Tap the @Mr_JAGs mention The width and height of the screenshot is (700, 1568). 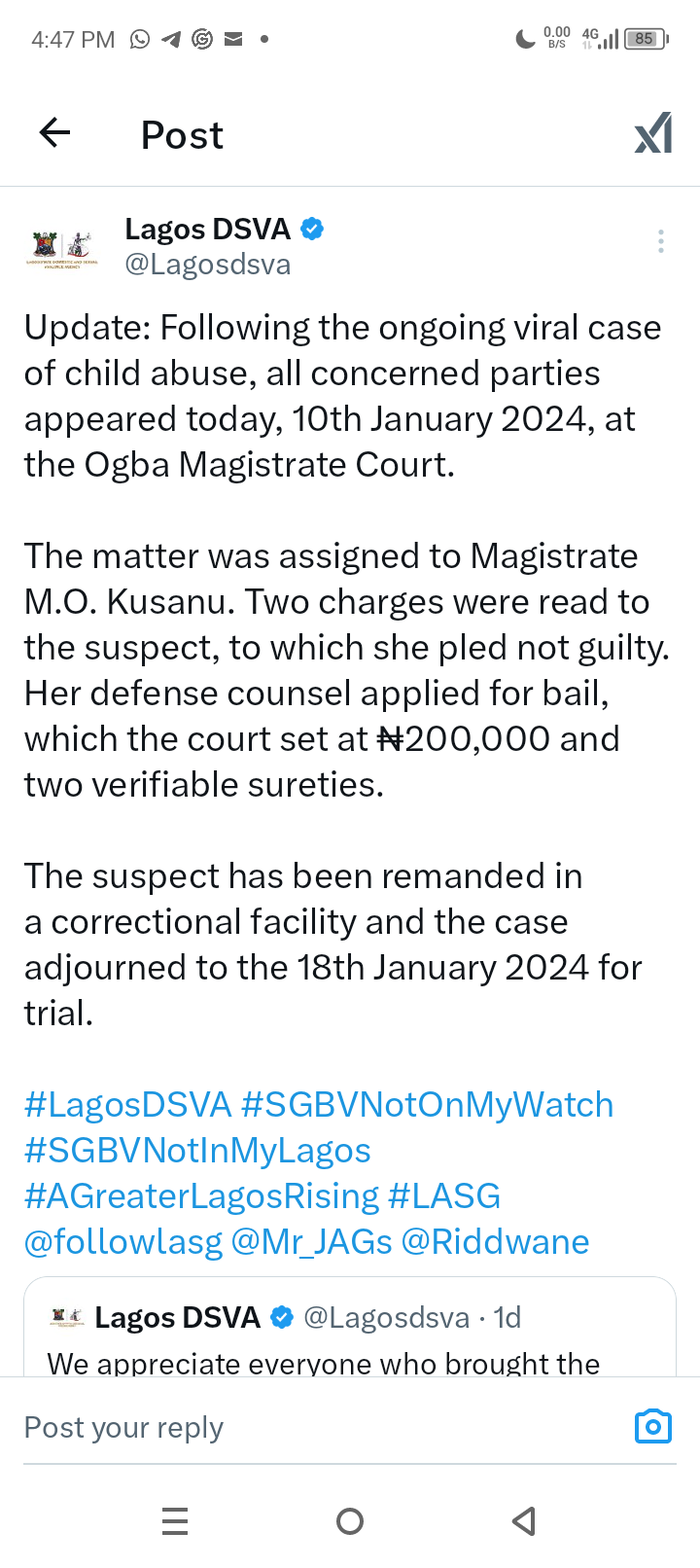pyautogui.click(x=312, y=1242)
